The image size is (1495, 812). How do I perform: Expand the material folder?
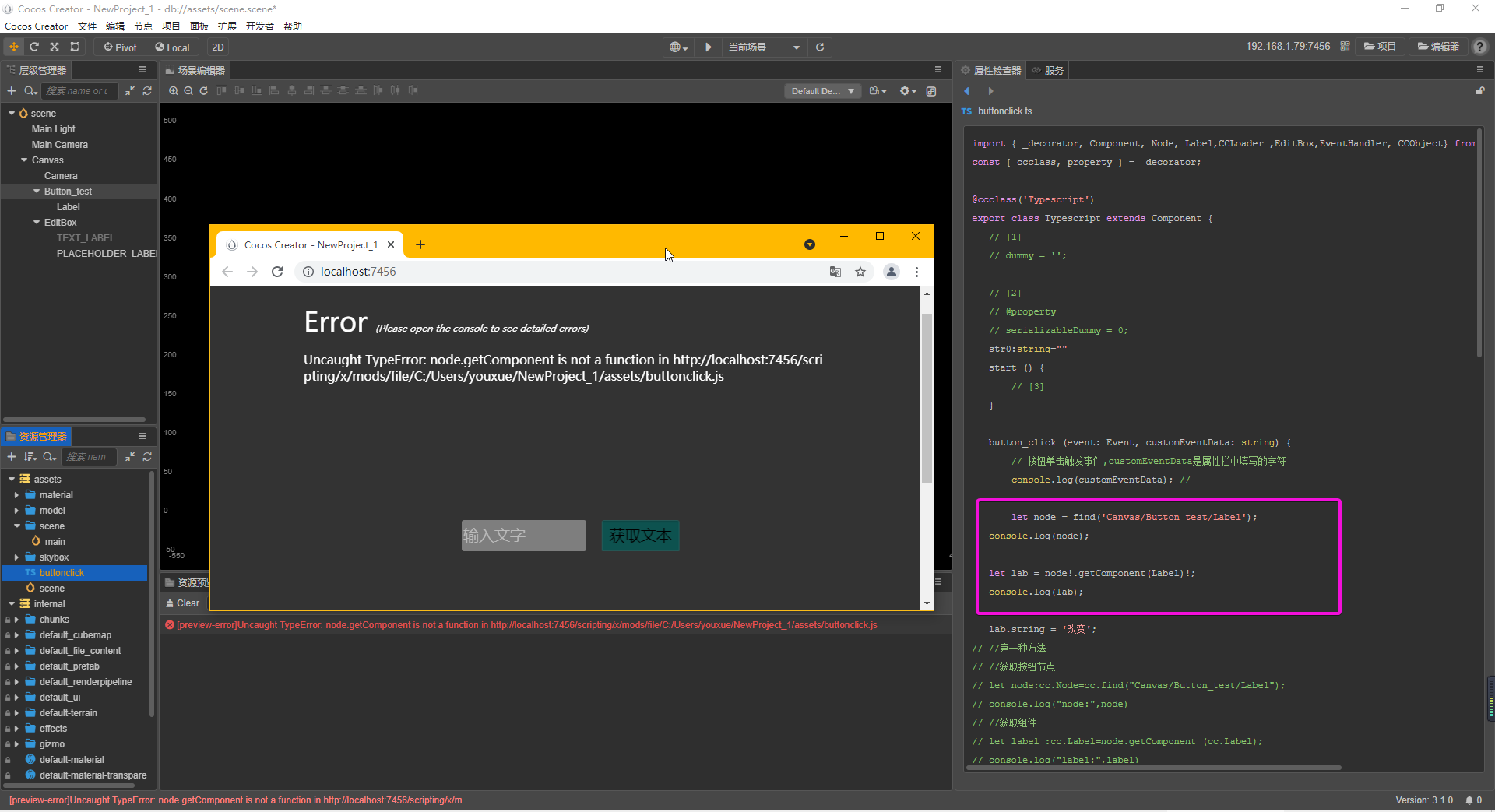click(16, 495)
